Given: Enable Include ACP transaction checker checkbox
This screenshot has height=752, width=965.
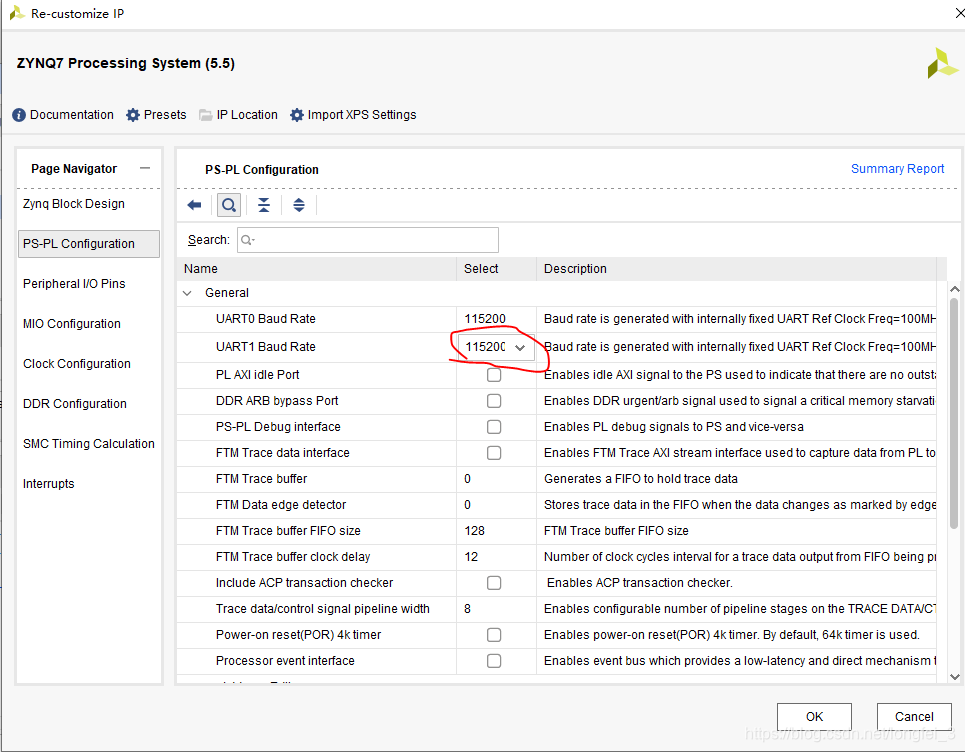Looking at the screenshot, I should point(494,583).
